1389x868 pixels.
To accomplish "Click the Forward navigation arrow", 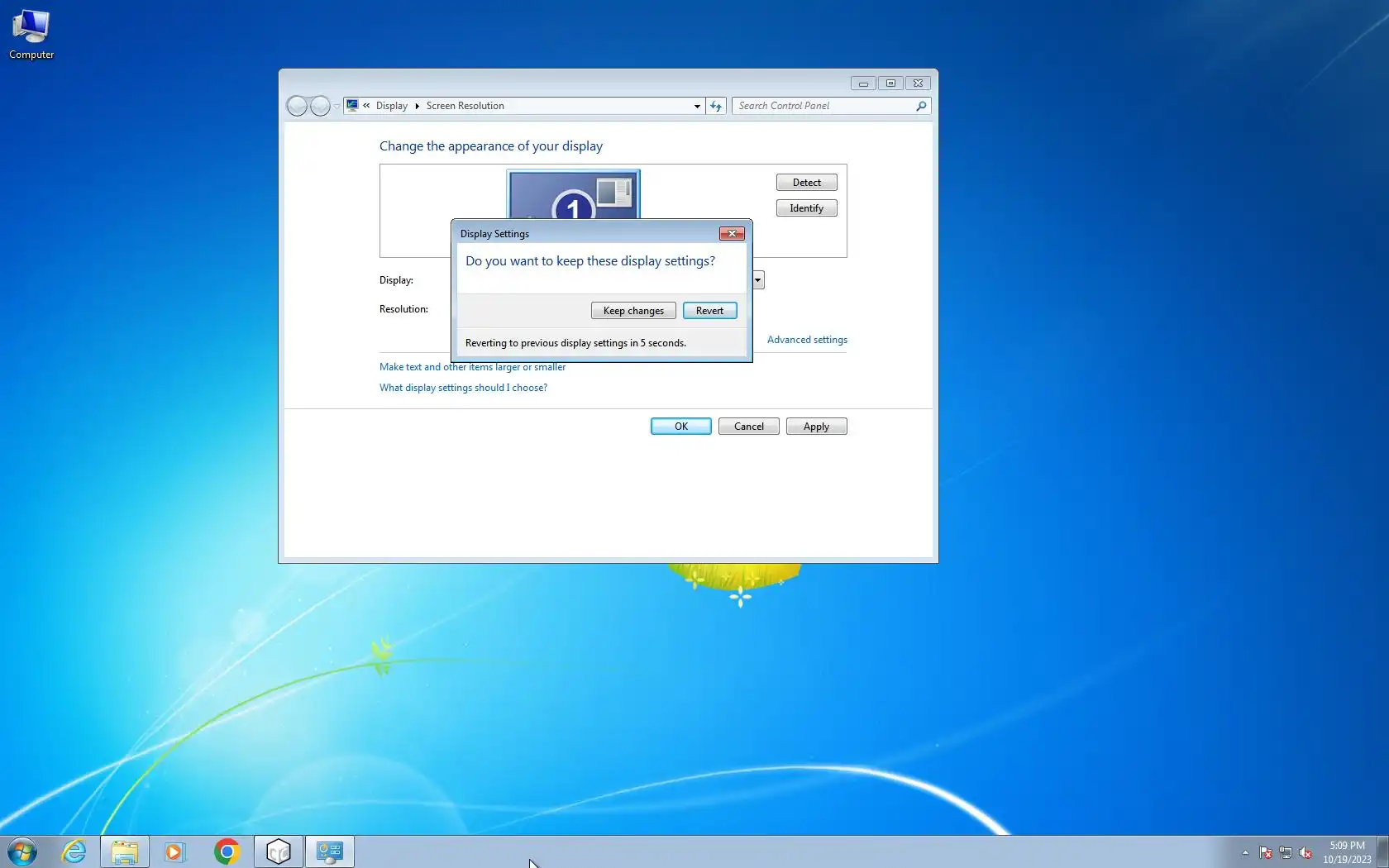I will 320,106.
